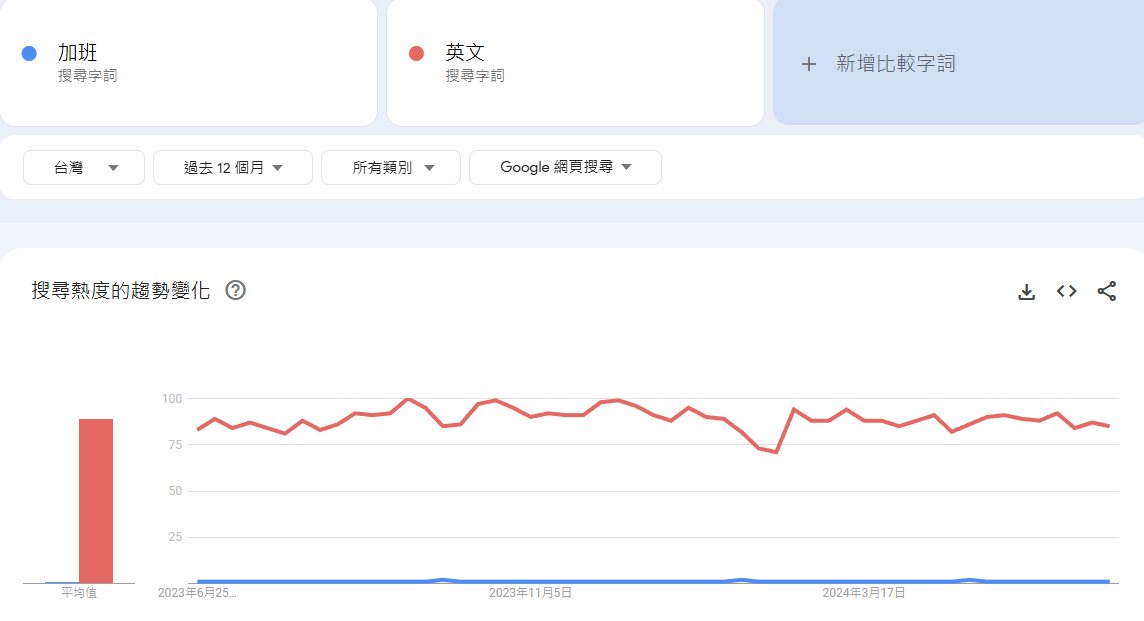Click the 搜尋熱度的趨勢變化 chart title
This screenshot has width=1144, height=621.
click(x=120, y=290)
